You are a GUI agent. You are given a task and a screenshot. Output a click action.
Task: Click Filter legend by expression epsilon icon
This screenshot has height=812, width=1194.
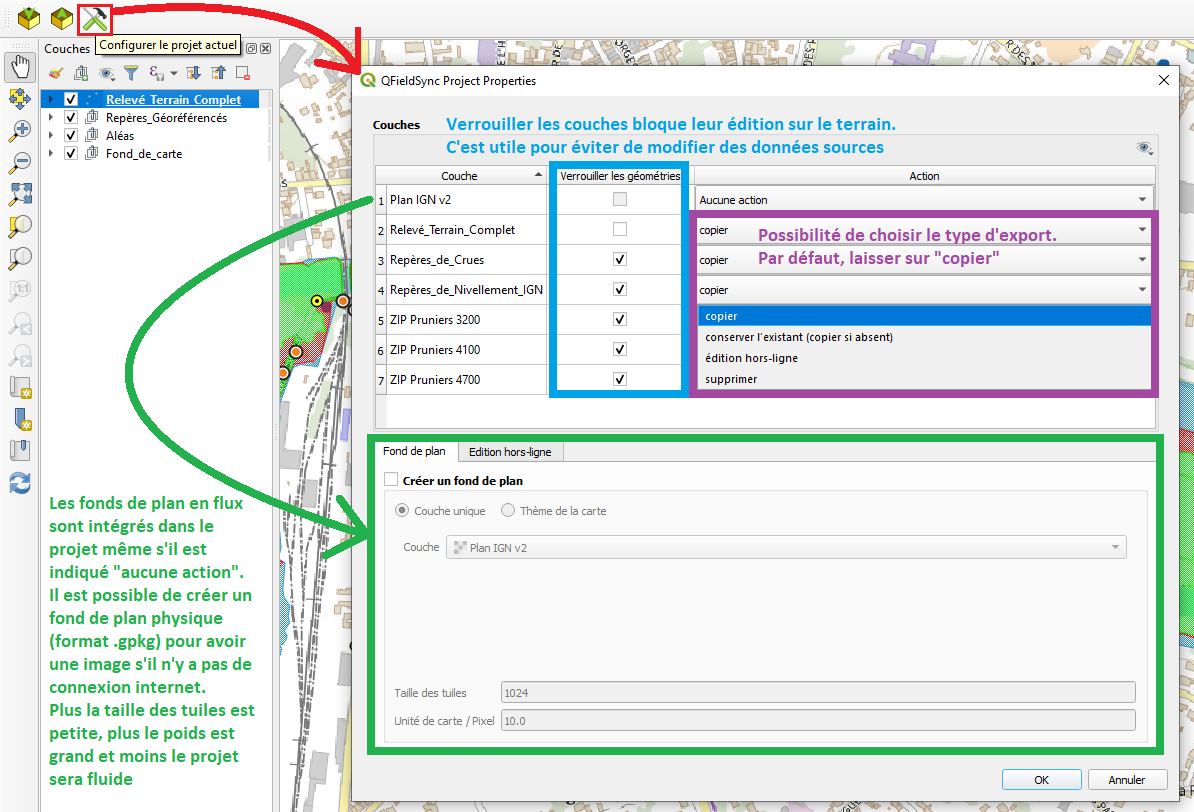(x=156, y=73)
